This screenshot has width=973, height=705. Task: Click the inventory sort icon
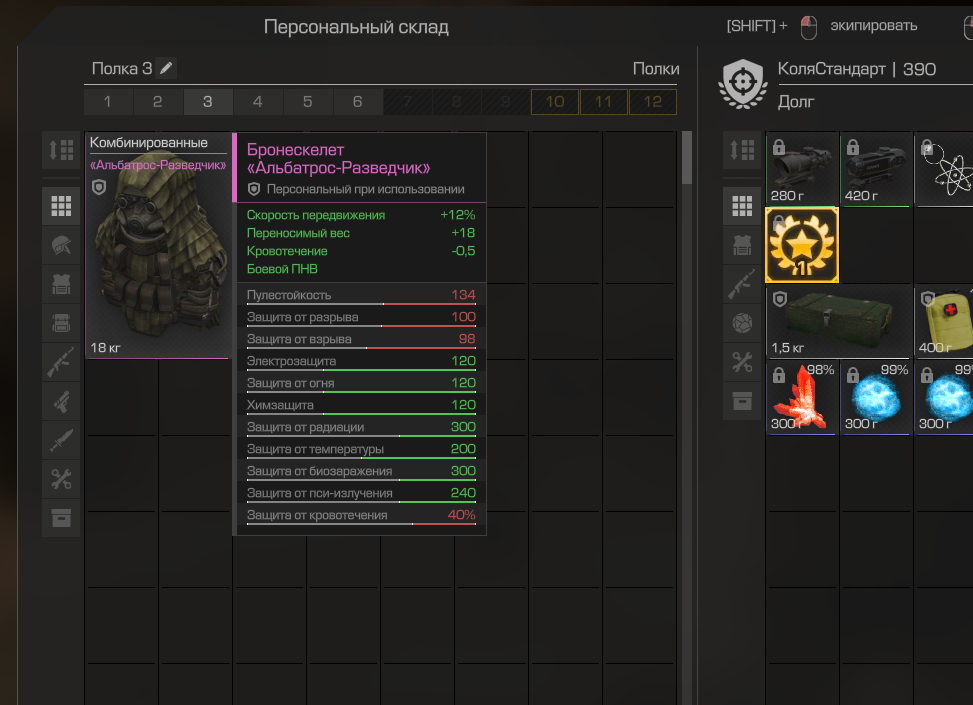pyautogui.click(x=742, y=150)
